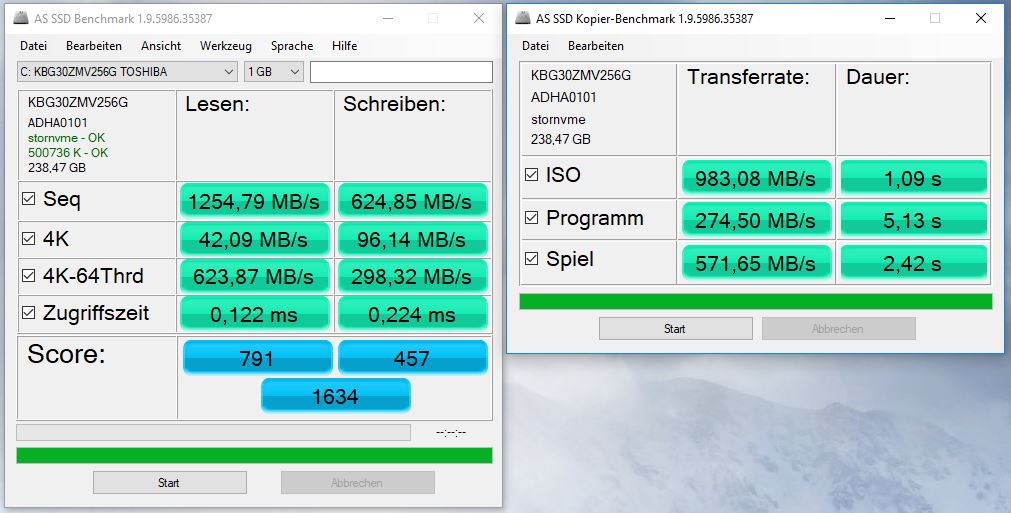1011x513 pixels.
Task: Click the Seq read result 1254,79 MB/s
Action: coord(255,201)
